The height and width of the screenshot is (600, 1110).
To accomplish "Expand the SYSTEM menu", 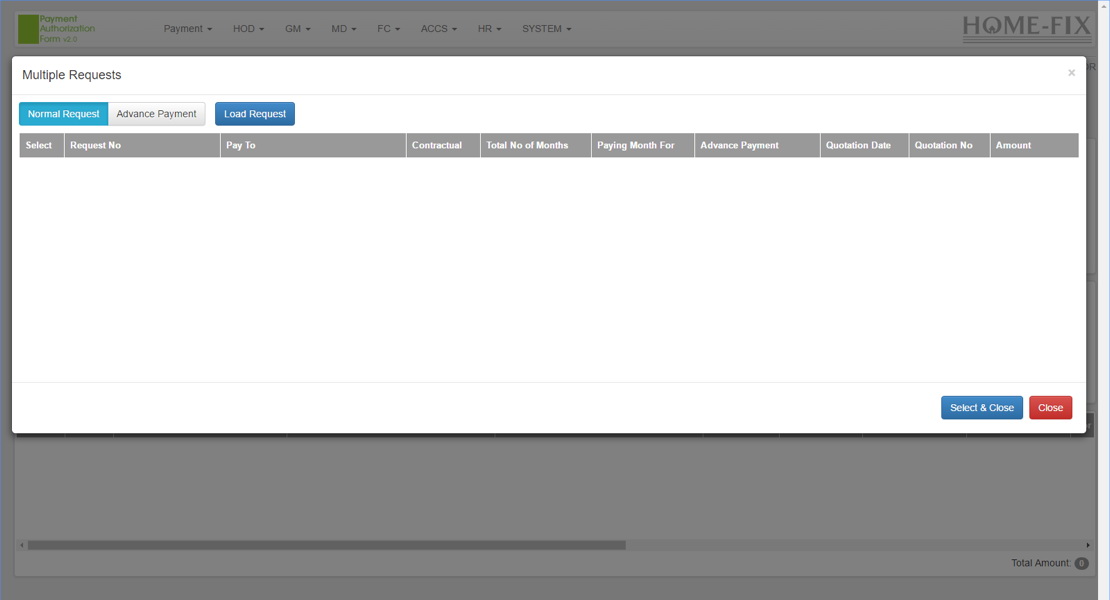I will 546,28.
